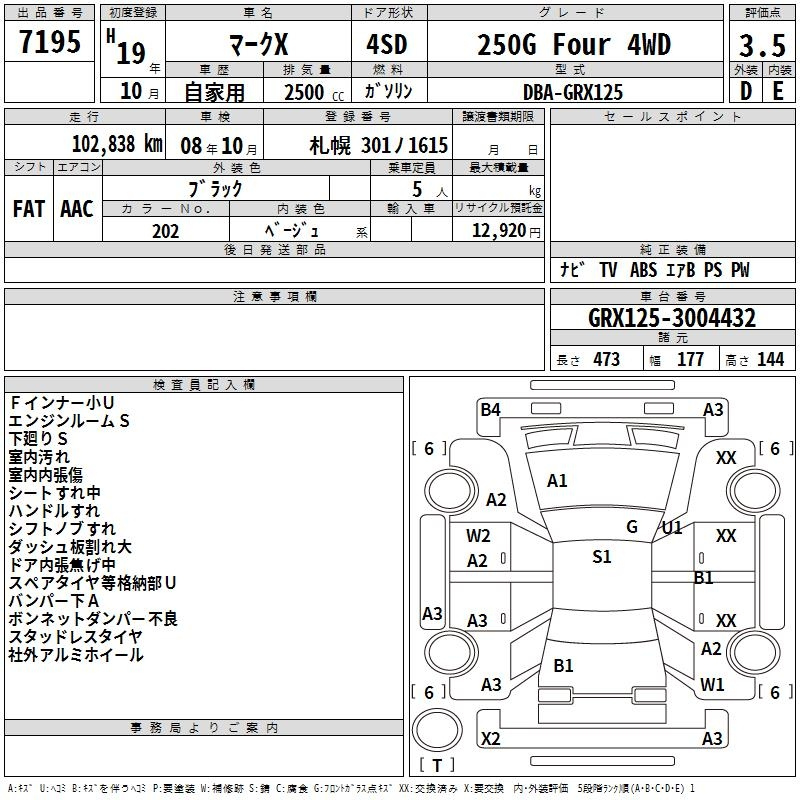The width and height of the screenshot is (800, 800).
Task: Click the spare tire circle icon
Action: (x=437, y=730)
